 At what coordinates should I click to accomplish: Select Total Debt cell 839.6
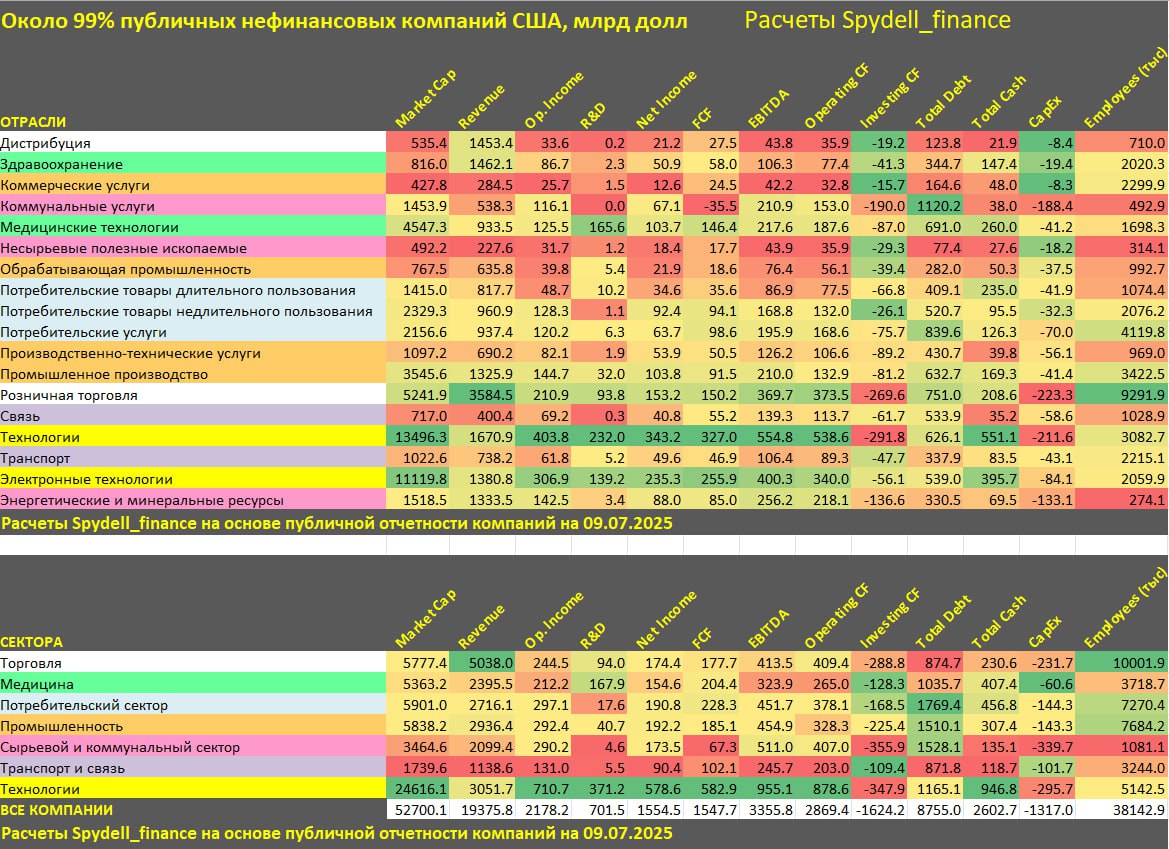[x=935, y=332]
